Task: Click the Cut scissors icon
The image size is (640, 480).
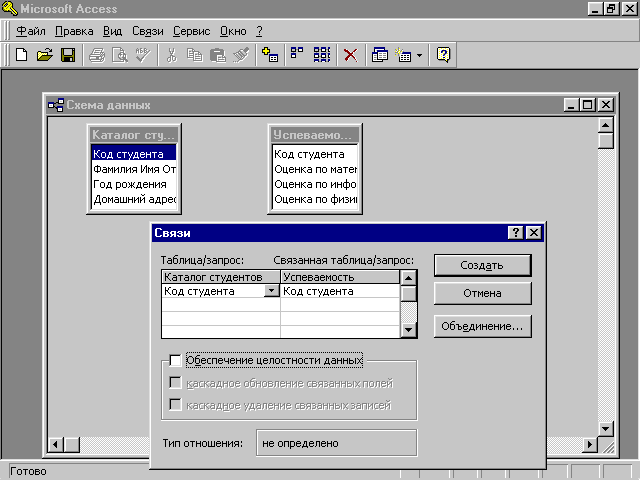Action: tap(172, 55)
